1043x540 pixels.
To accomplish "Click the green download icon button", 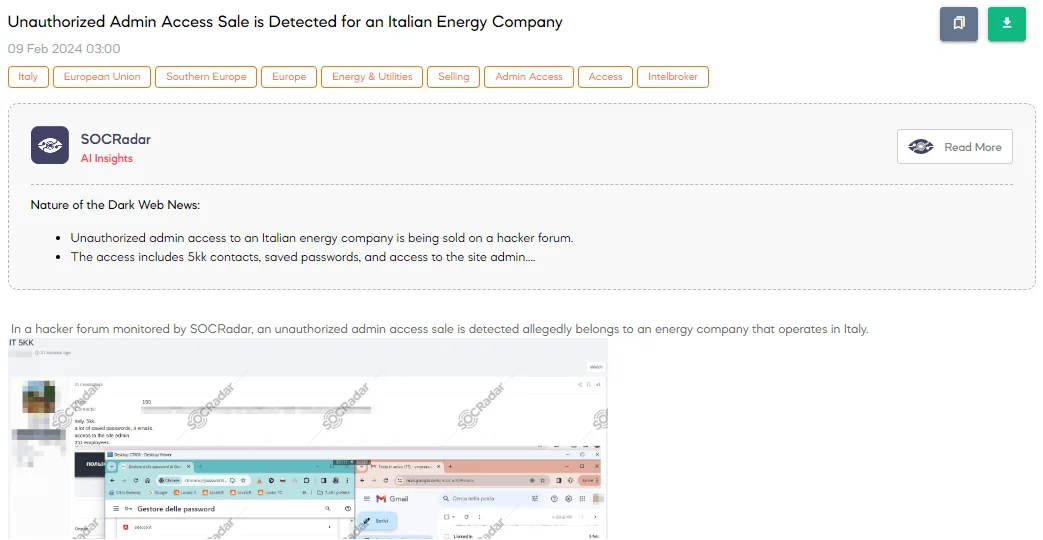I will pyautogui.click(x=1006, y=24).
